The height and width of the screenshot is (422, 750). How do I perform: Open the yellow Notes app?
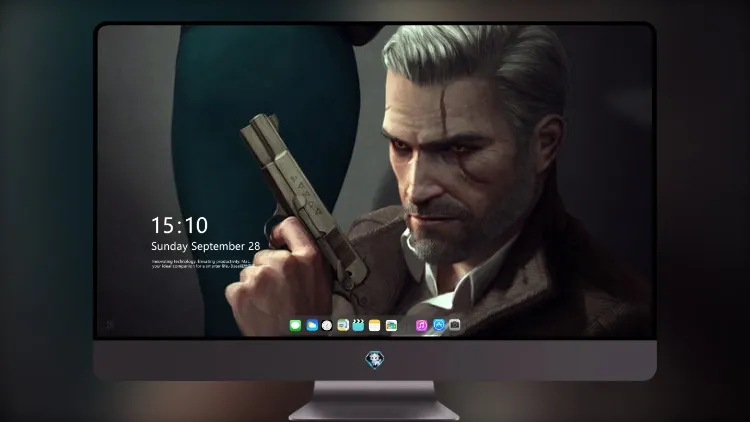pos(375,326)
